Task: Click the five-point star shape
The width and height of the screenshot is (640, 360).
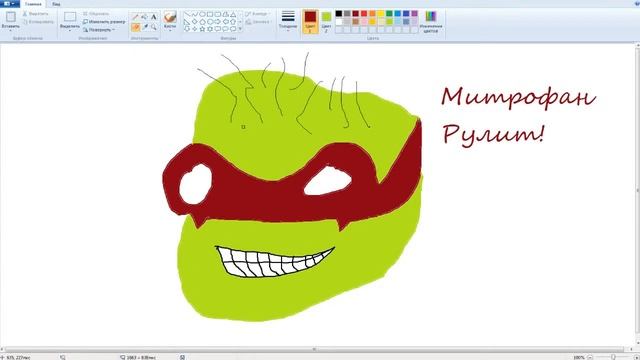Action: point(202,29)
